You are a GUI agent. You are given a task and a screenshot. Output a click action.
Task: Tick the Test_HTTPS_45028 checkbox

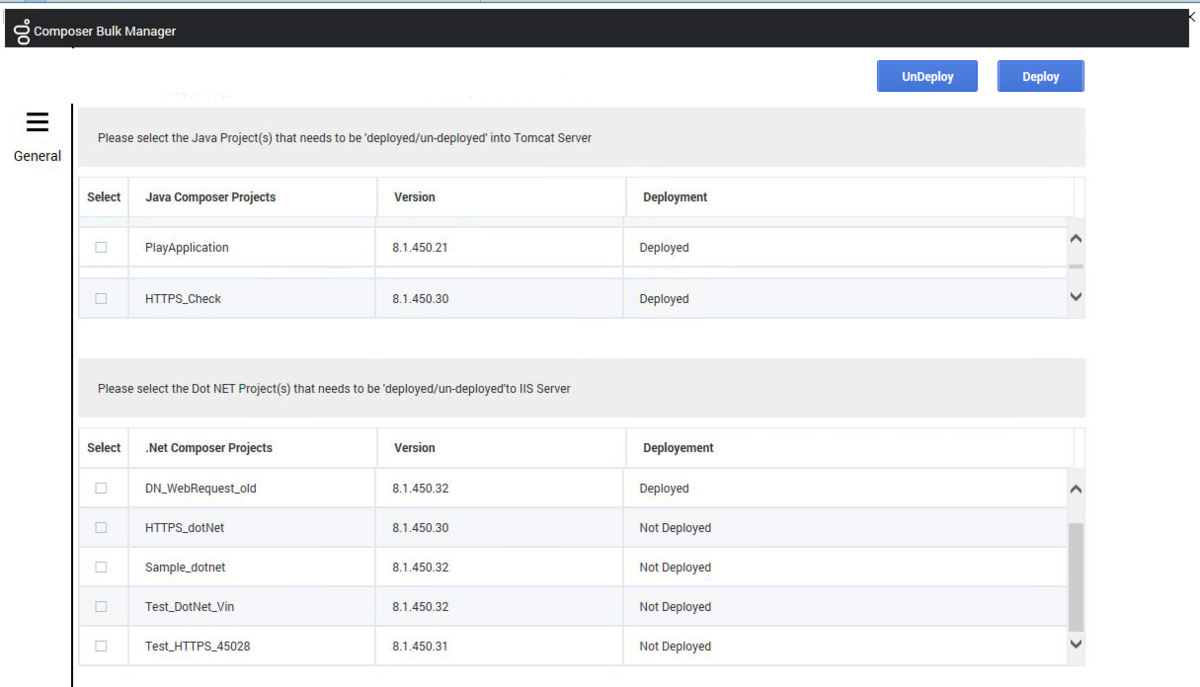pyautogui.click(x=101, y=646)
